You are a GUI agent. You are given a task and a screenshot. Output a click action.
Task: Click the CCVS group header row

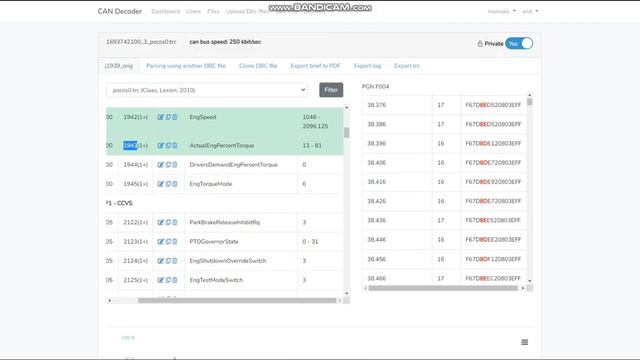(x=224, y=203)
